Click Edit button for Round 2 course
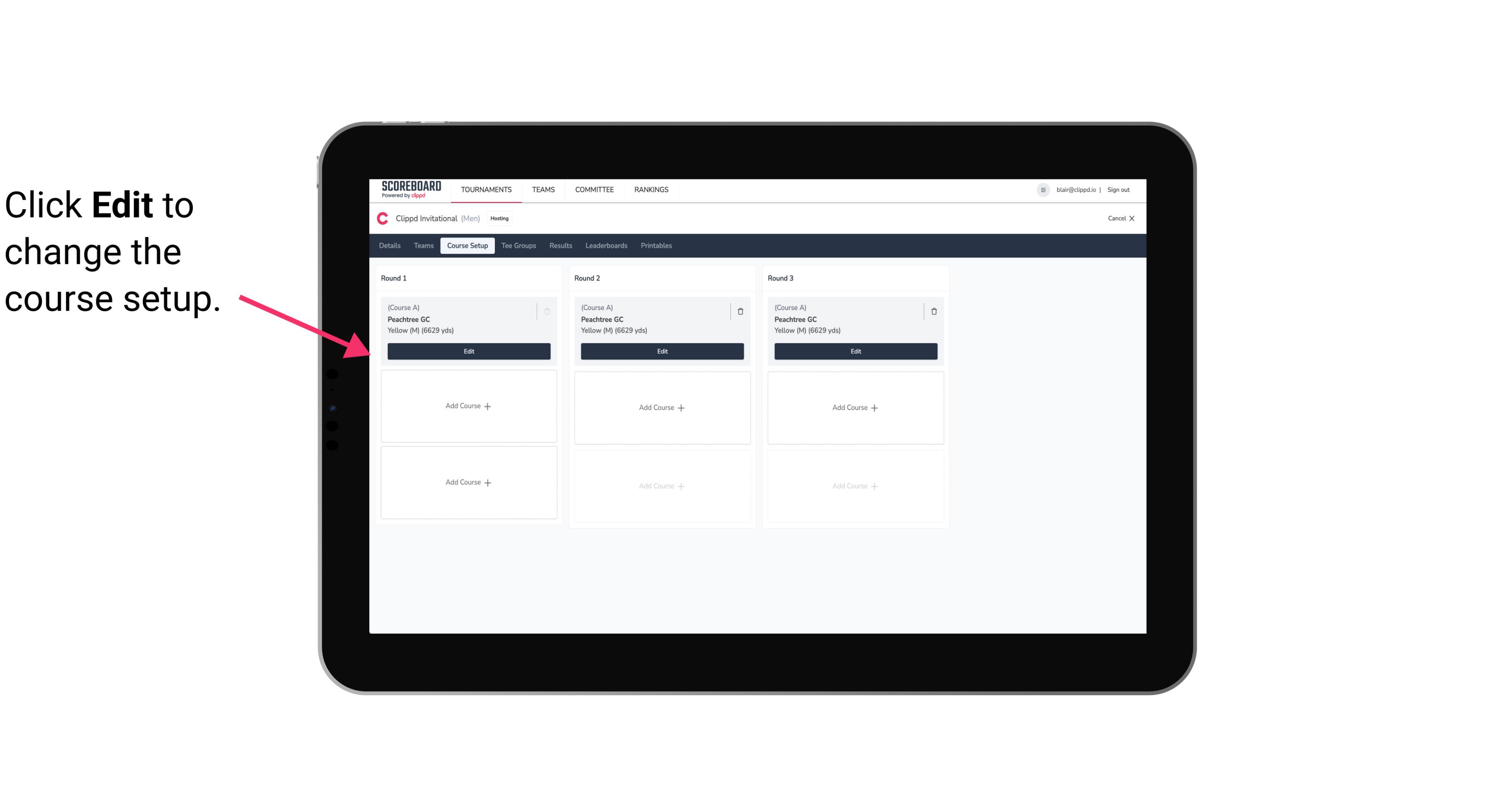Screen dimensions: 1510x812 662,351
